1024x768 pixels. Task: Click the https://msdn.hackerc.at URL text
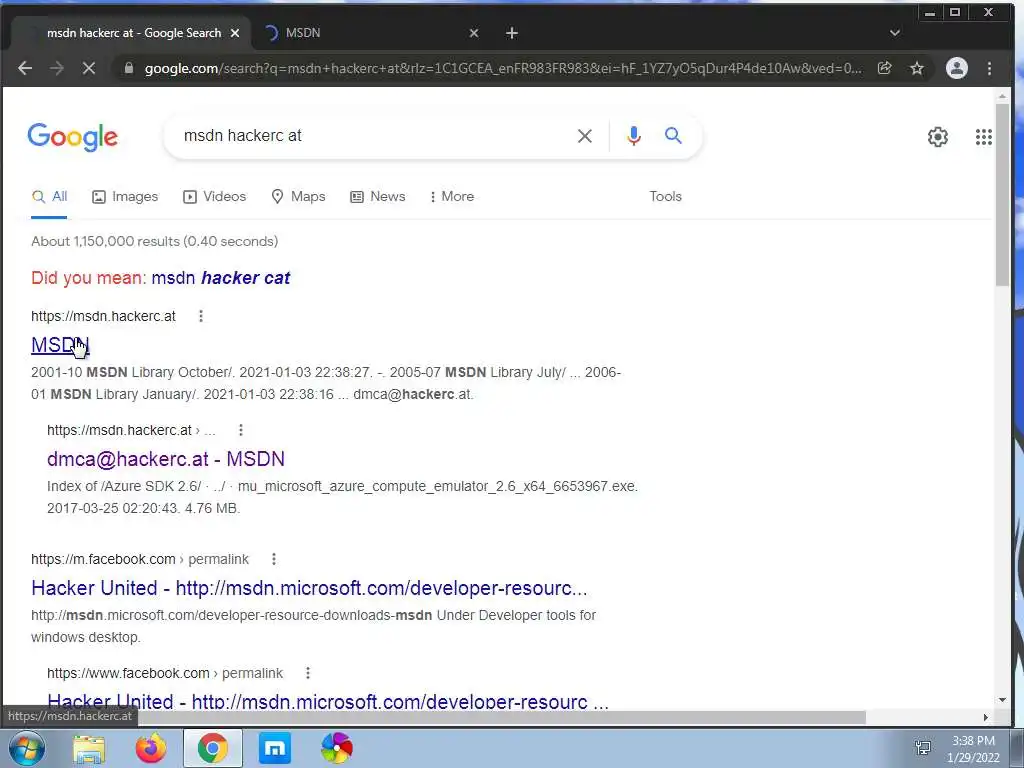(x=103, y=316)
